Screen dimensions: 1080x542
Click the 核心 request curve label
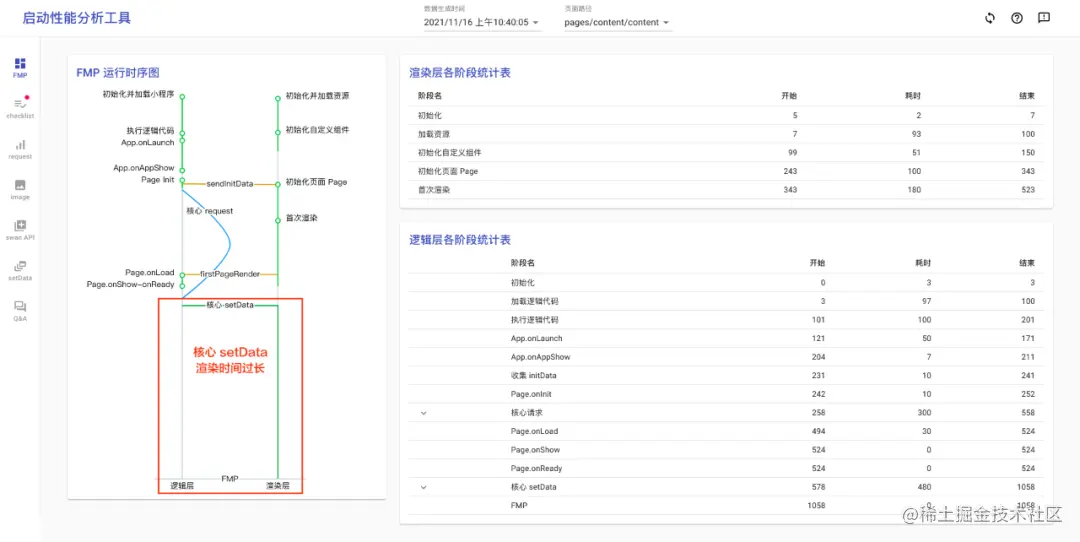(x=210, y=211)
